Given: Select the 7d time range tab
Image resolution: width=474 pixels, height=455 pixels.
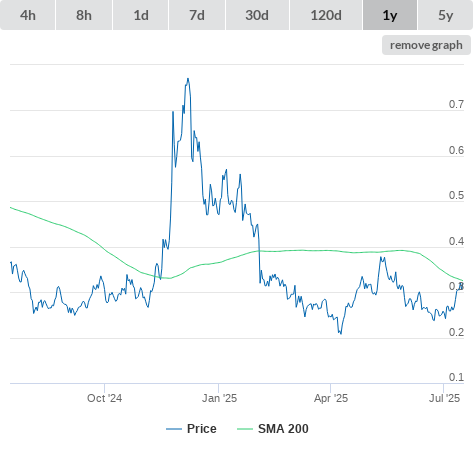Looking at the screenshot, I should point(197,15).
